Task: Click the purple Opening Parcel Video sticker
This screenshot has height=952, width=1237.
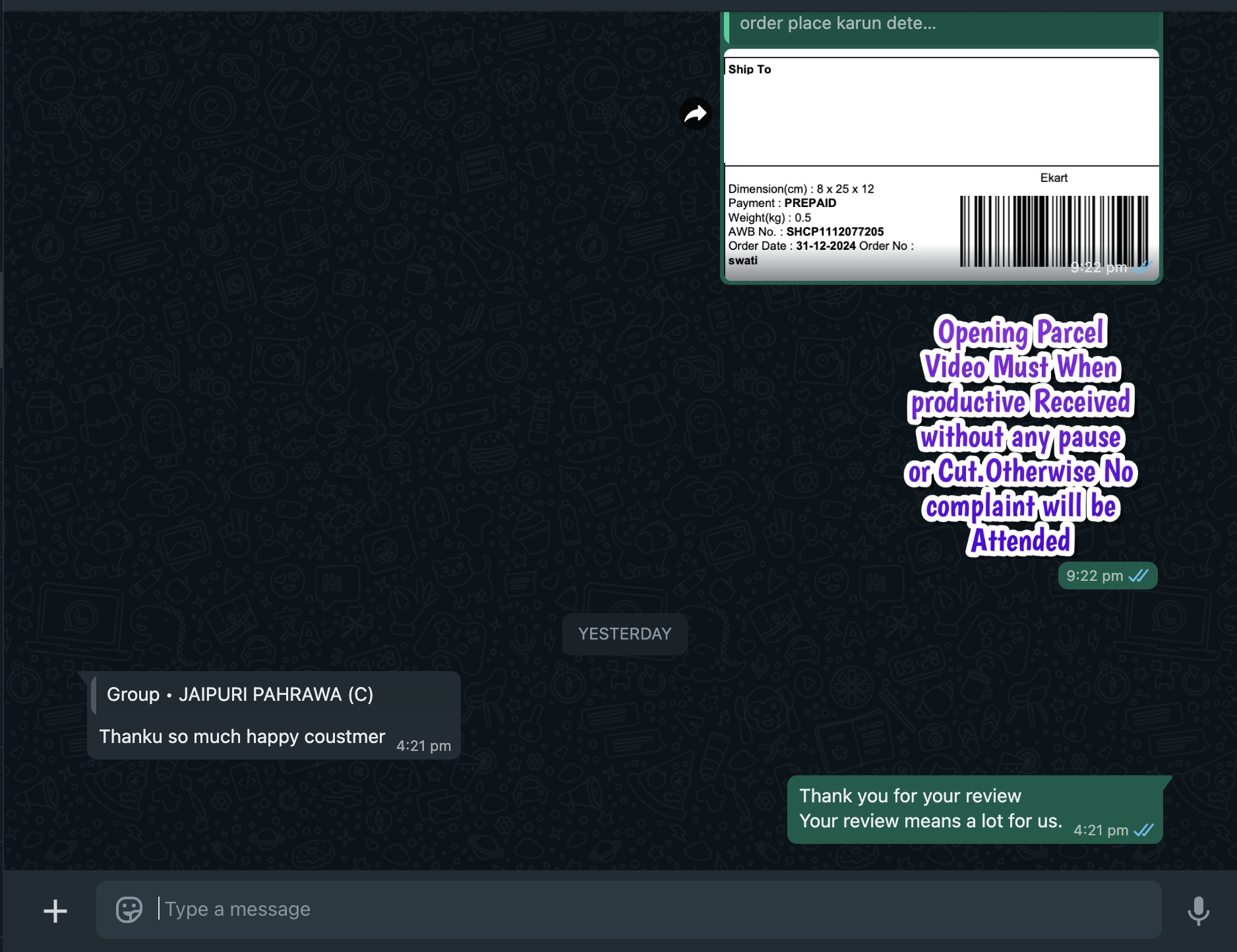Action: pyautogui.click(x=1021, y=435)
